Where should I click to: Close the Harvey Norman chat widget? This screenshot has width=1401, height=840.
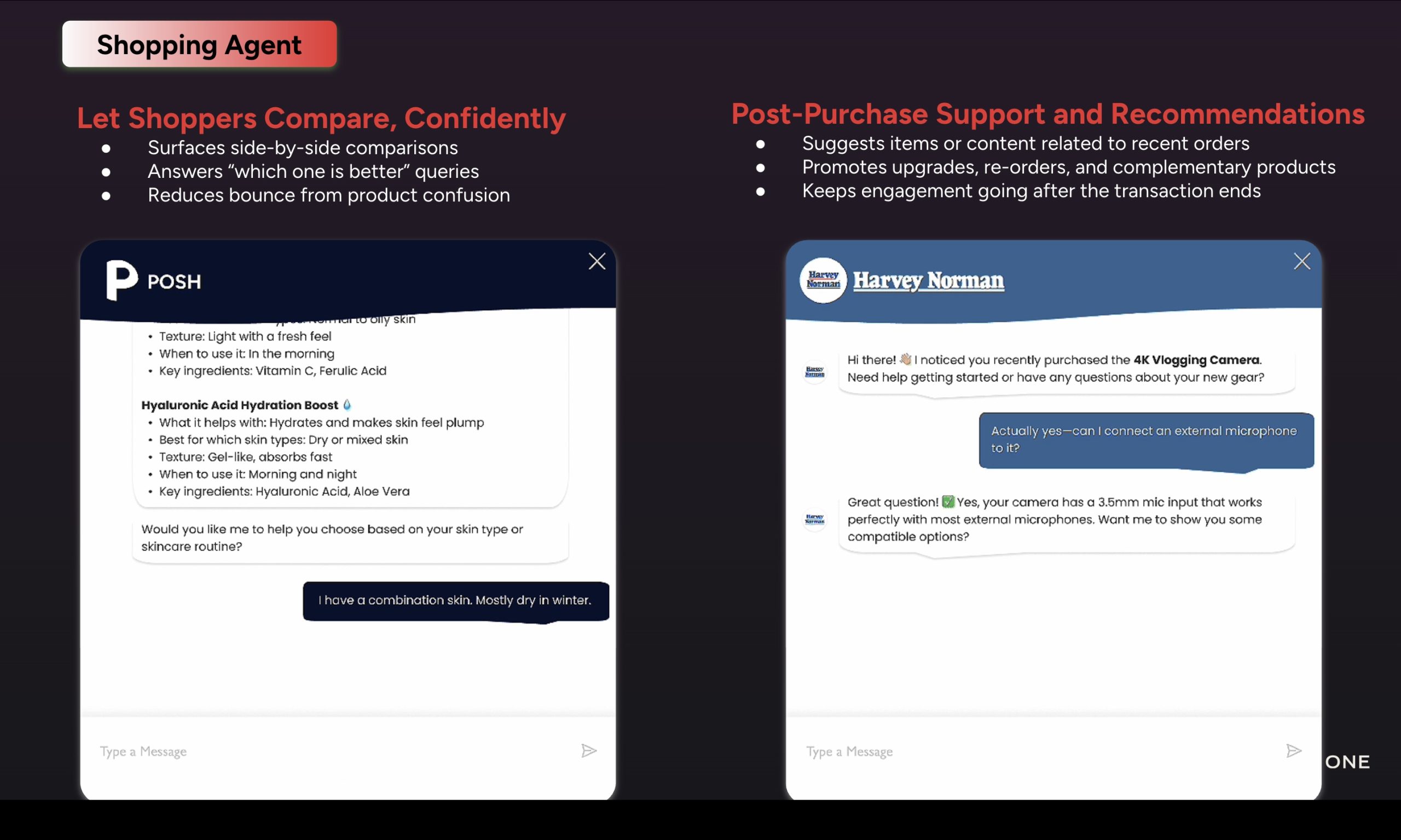point(1302,262)
